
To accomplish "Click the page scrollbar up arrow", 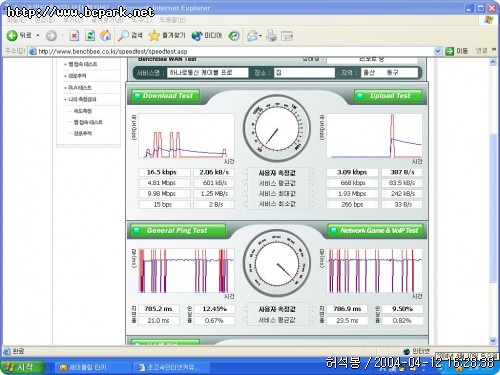I will pyautogui.click(x=493, y=62).
